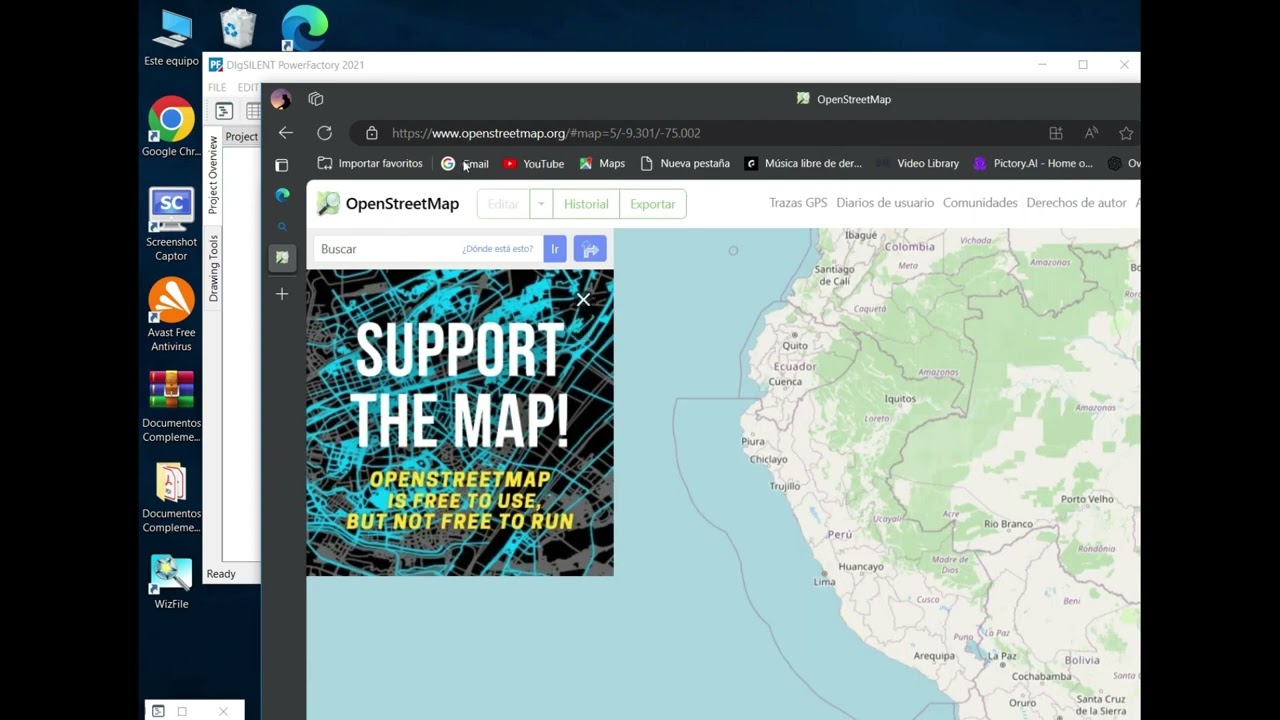The height and width of the screenshot is (720, 1280).
Task: Click the ¿Dónde está esto? link
Action: click(x=498, y=249)
